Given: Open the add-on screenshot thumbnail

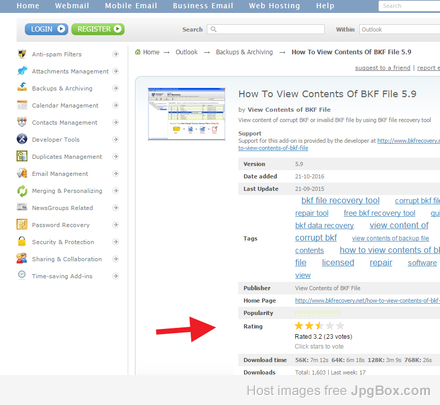Looking at the screenshot, I should pyautogui.click(x=187, y=114).
